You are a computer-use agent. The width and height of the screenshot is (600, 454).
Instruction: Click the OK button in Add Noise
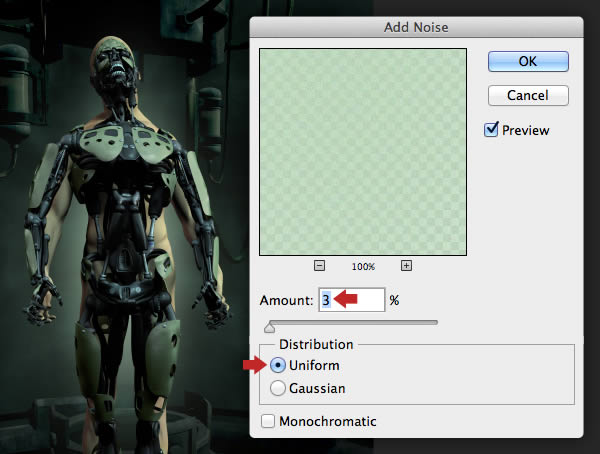pos(528,61)
